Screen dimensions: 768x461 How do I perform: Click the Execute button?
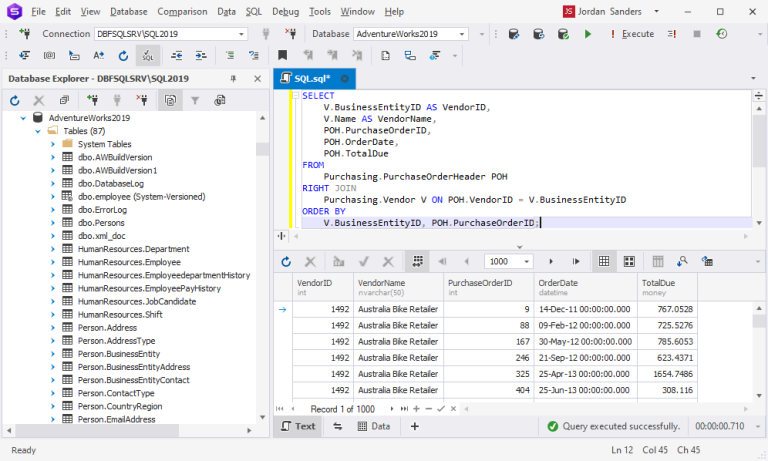632,34
